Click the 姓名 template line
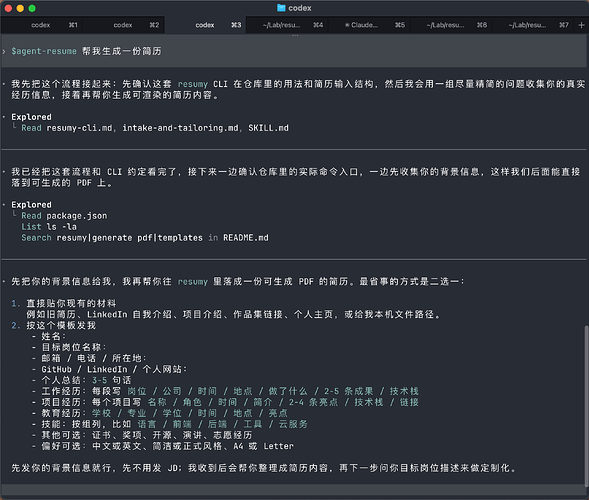This screenshot has height=500, width=589. pos(49,336)
